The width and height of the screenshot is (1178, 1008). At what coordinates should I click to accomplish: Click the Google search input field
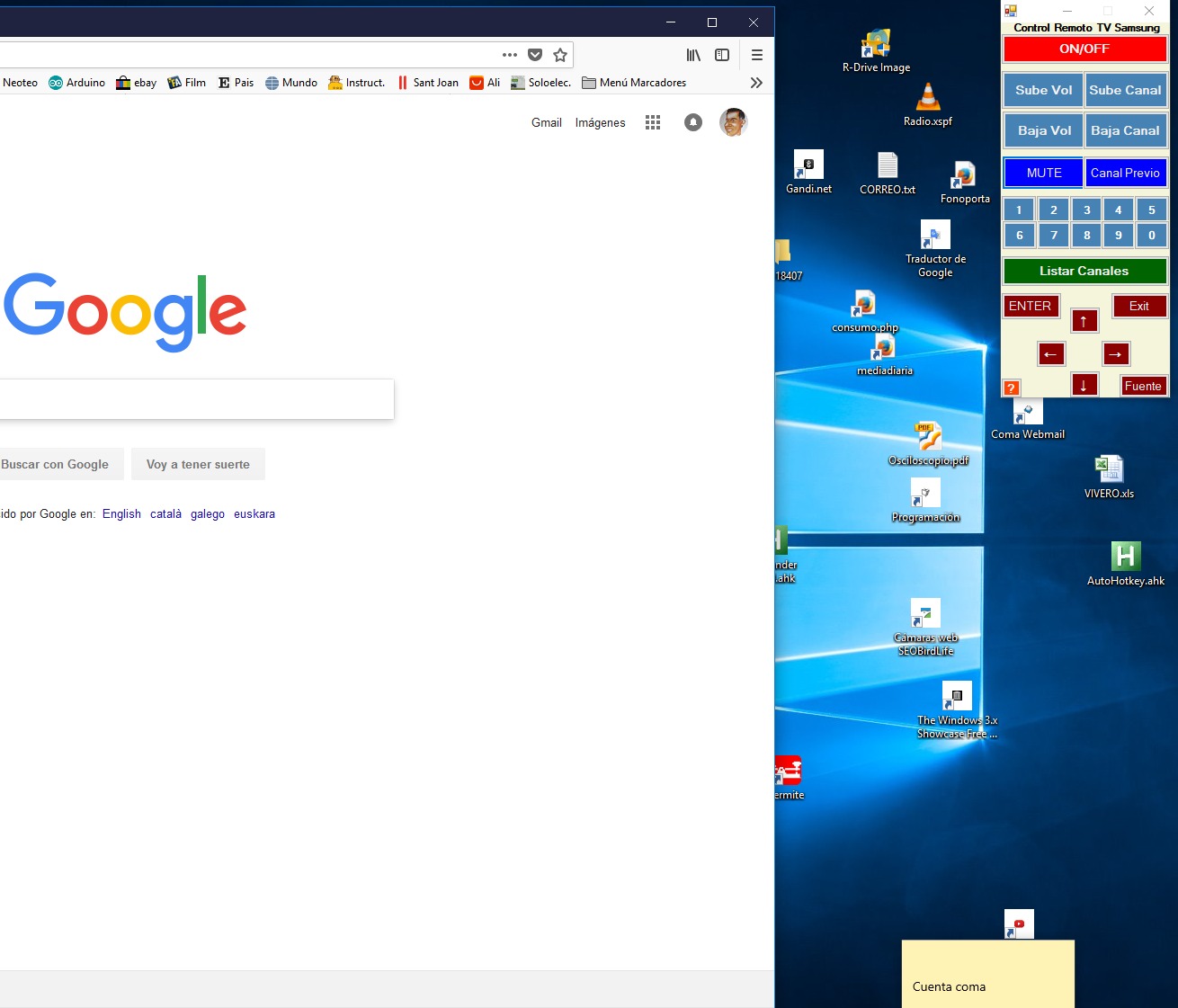pyautogui.click(x=193, y=399)
